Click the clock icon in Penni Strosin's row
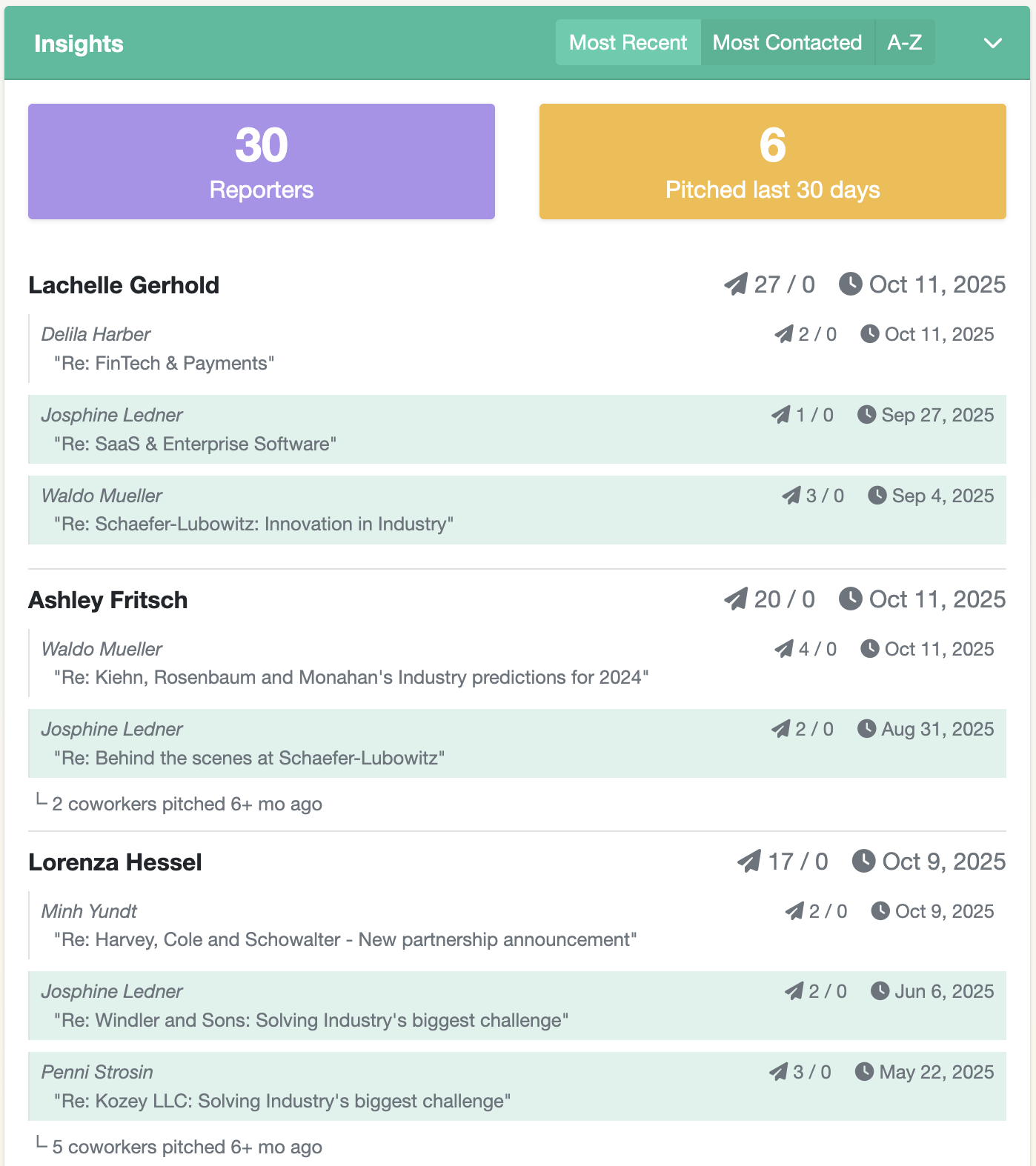Image resolution: width=1036 pixels, height=1166 pixels. (x=864, y=1072)
